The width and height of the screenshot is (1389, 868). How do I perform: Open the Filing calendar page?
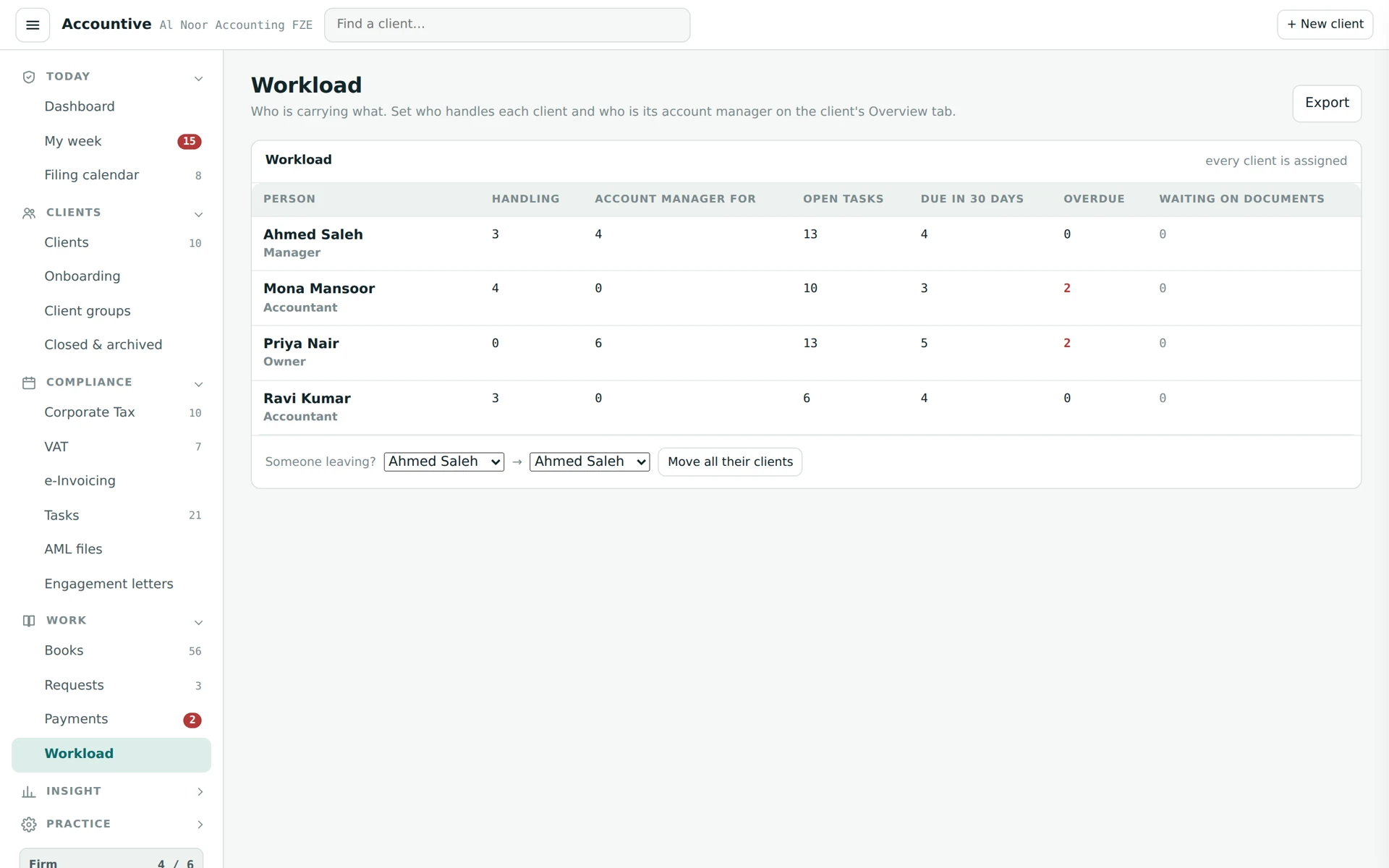pyautogui.click(x=111, y=175)
